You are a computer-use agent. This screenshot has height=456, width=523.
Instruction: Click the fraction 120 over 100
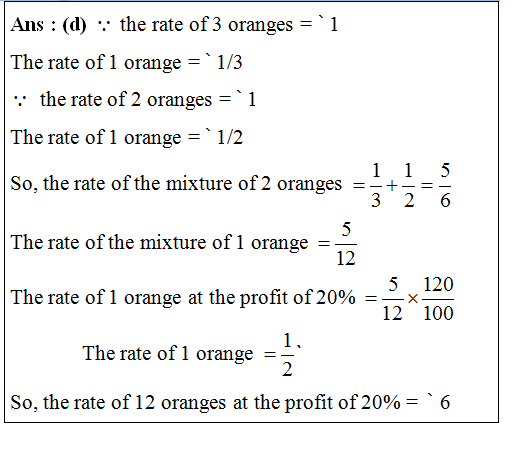point(438,299)
